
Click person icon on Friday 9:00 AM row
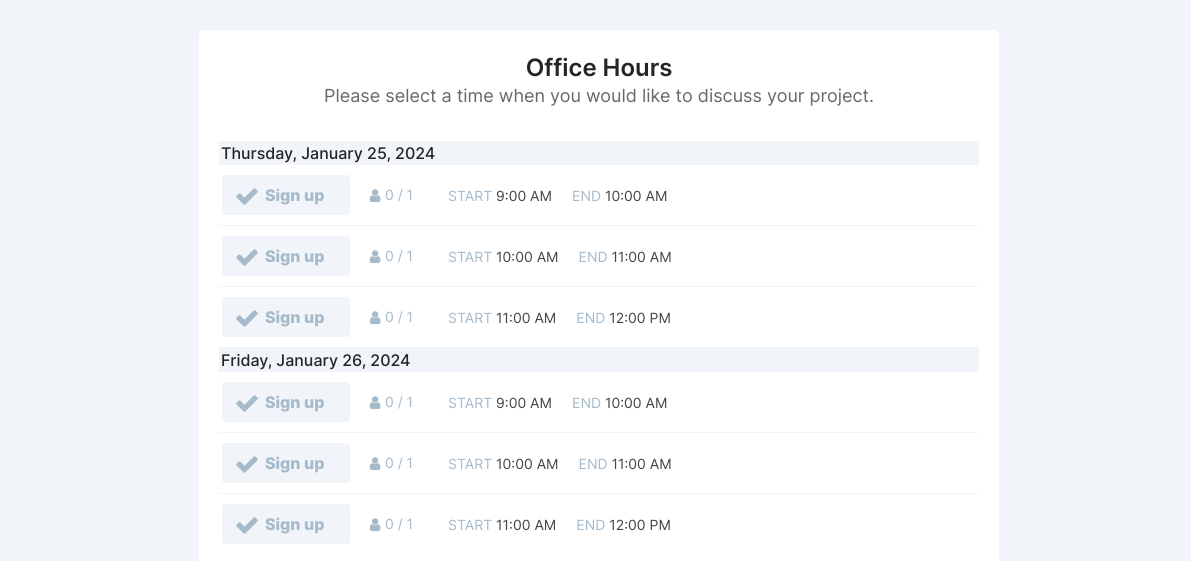click(374, 402)
